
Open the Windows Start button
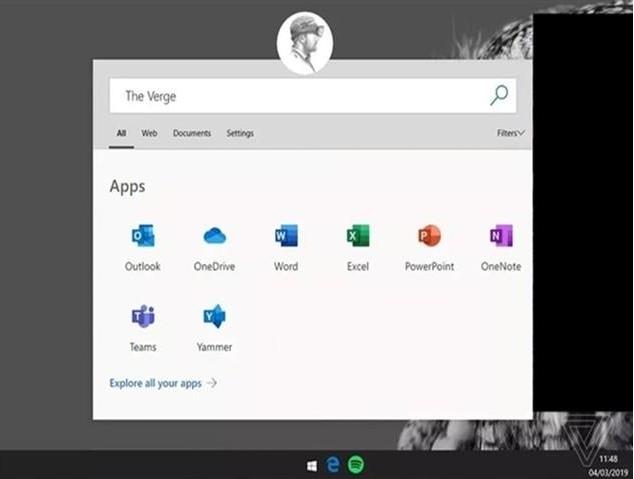[312, 465]
